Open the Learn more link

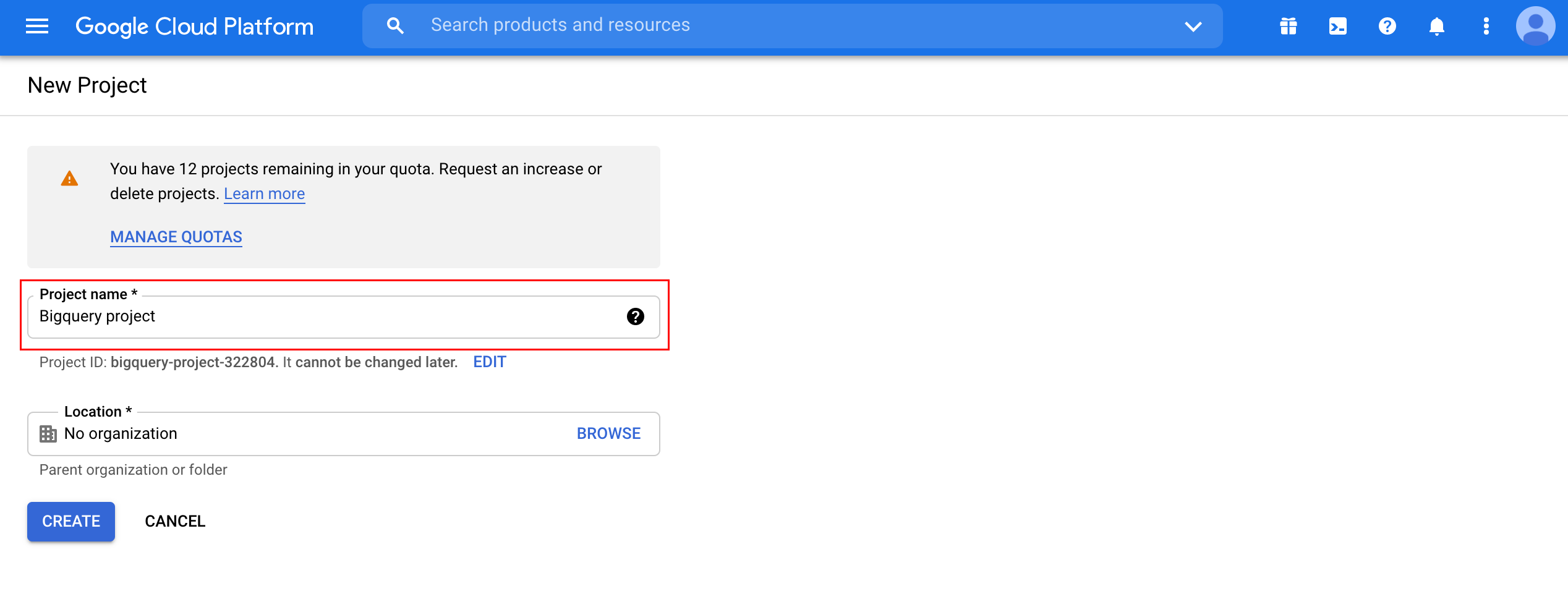(264, 194)
